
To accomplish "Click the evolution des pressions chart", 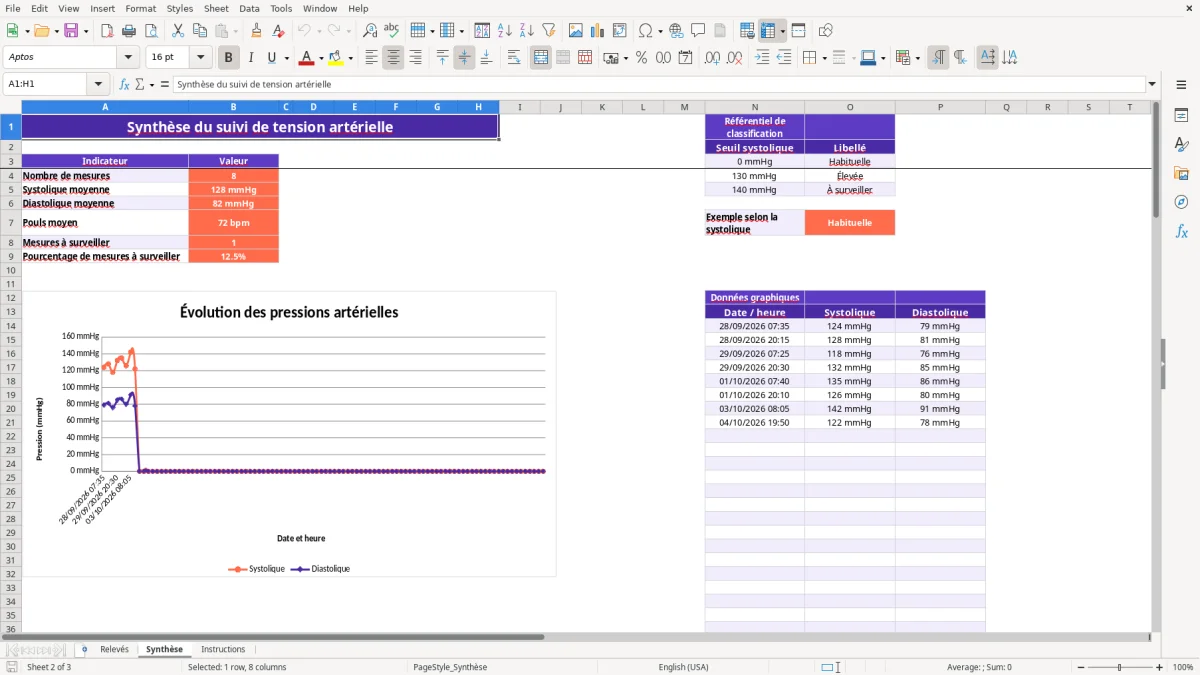I will 289,434.
